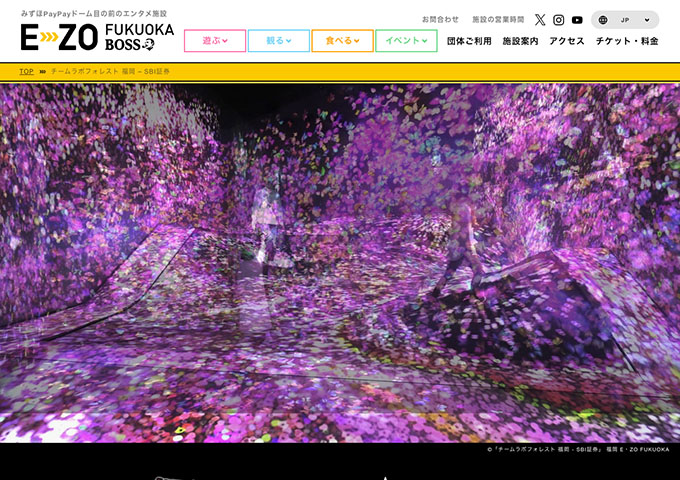Open アクセス page
680x480 pixels.
point(567,41)
